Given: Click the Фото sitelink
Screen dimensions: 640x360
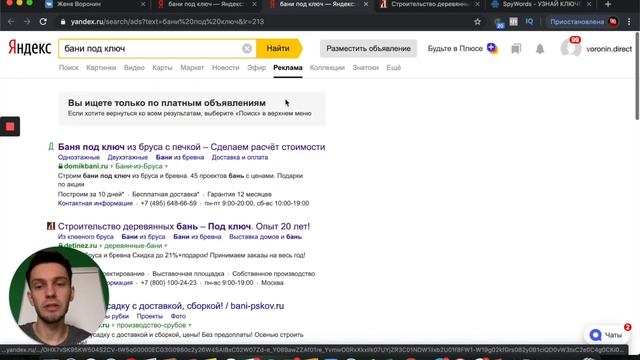Looking at the screenshot, I should coord(178,316).
